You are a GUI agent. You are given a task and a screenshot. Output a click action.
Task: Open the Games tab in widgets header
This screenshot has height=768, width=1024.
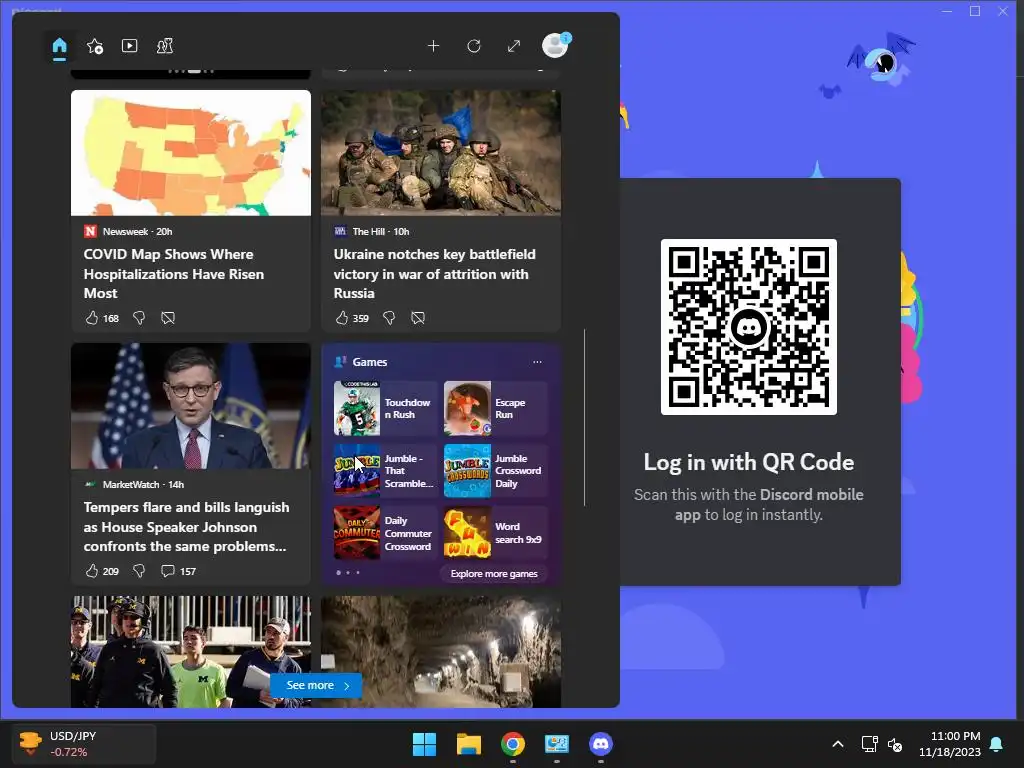click(x=165, y=46)
